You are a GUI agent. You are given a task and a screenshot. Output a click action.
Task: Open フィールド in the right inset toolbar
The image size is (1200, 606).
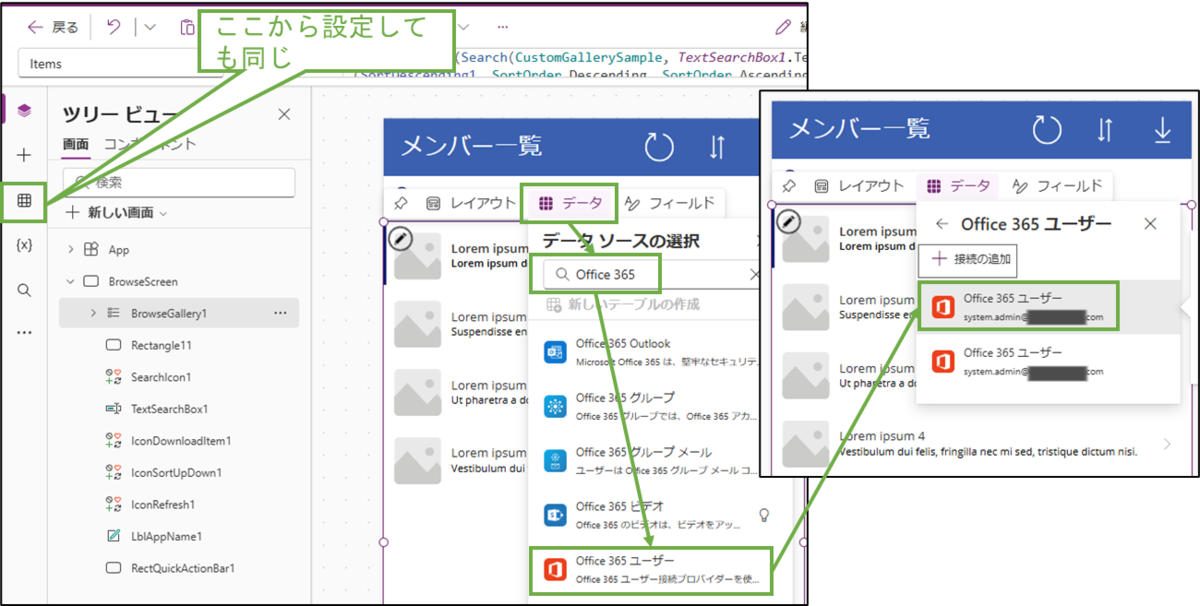point(1057,185)
